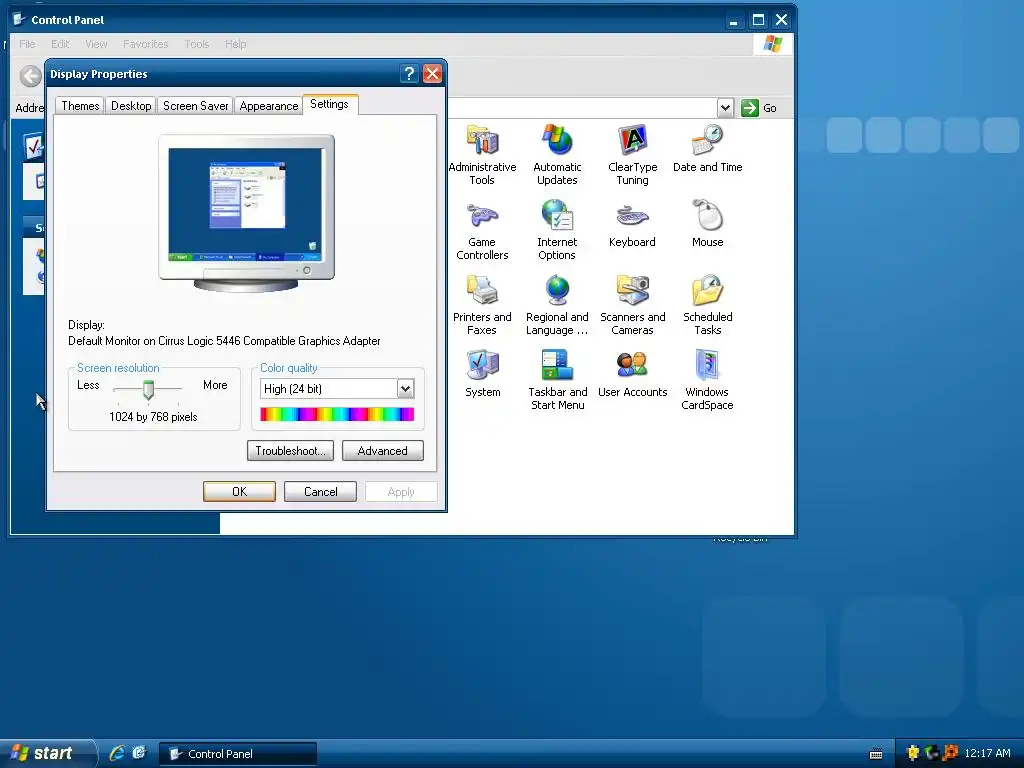Screen dimensions: 1024x768
Task: Click the Control Panel taskbar button
Action: pos(238,754)
